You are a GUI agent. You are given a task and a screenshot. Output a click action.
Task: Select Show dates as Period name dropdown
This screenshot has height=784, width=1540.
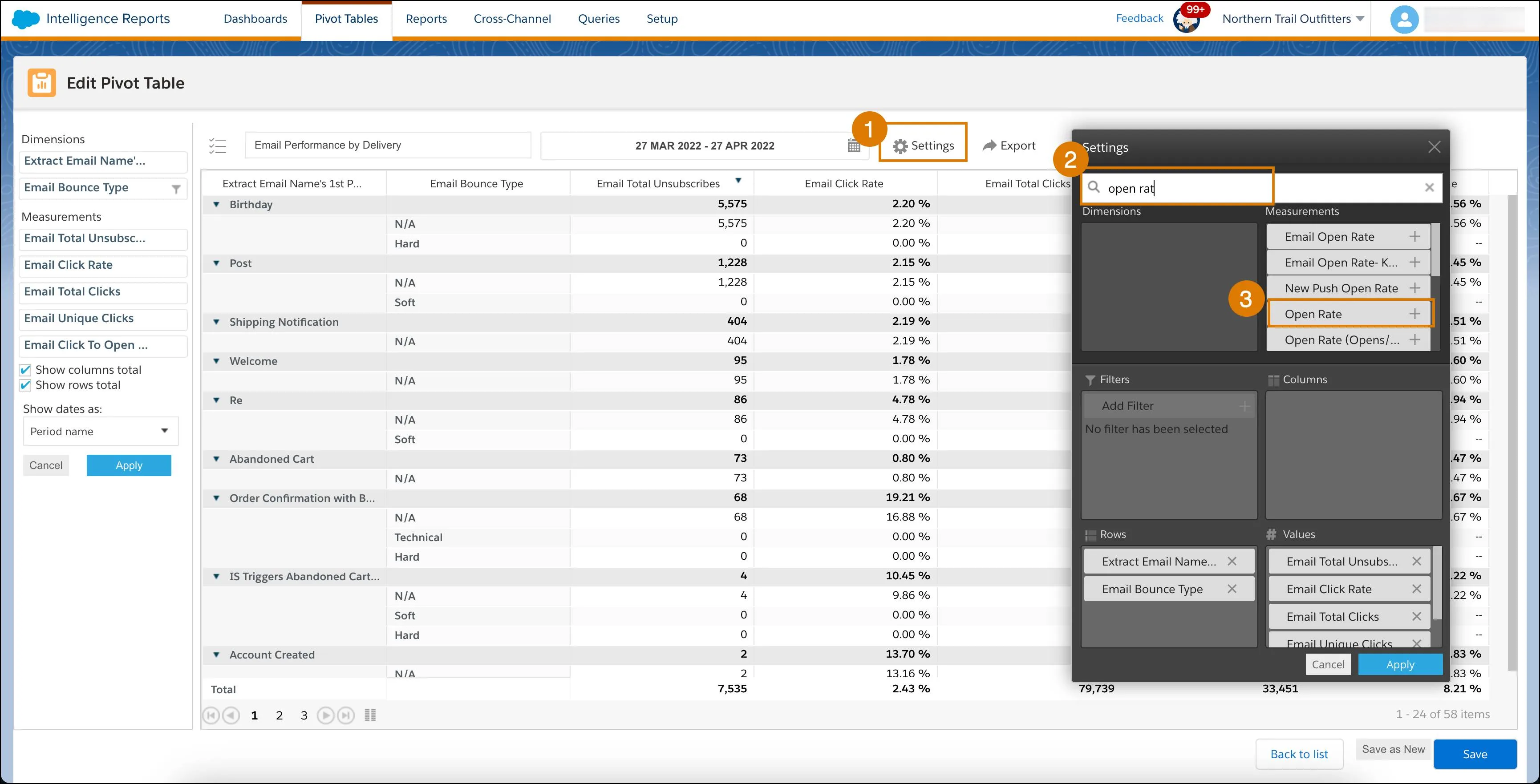point(97,431)
